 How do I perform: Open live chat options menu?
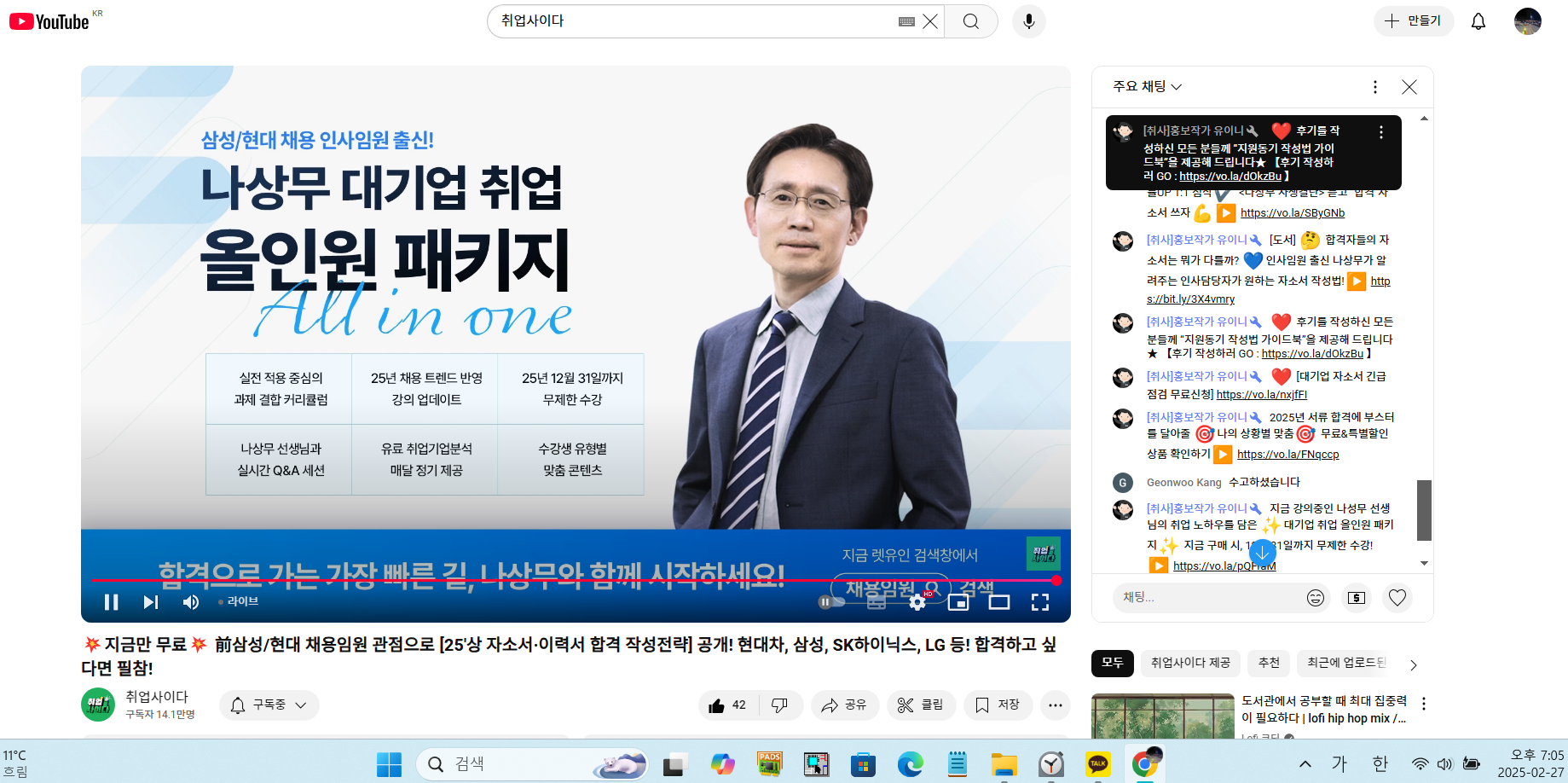(x=1375, y=87)
